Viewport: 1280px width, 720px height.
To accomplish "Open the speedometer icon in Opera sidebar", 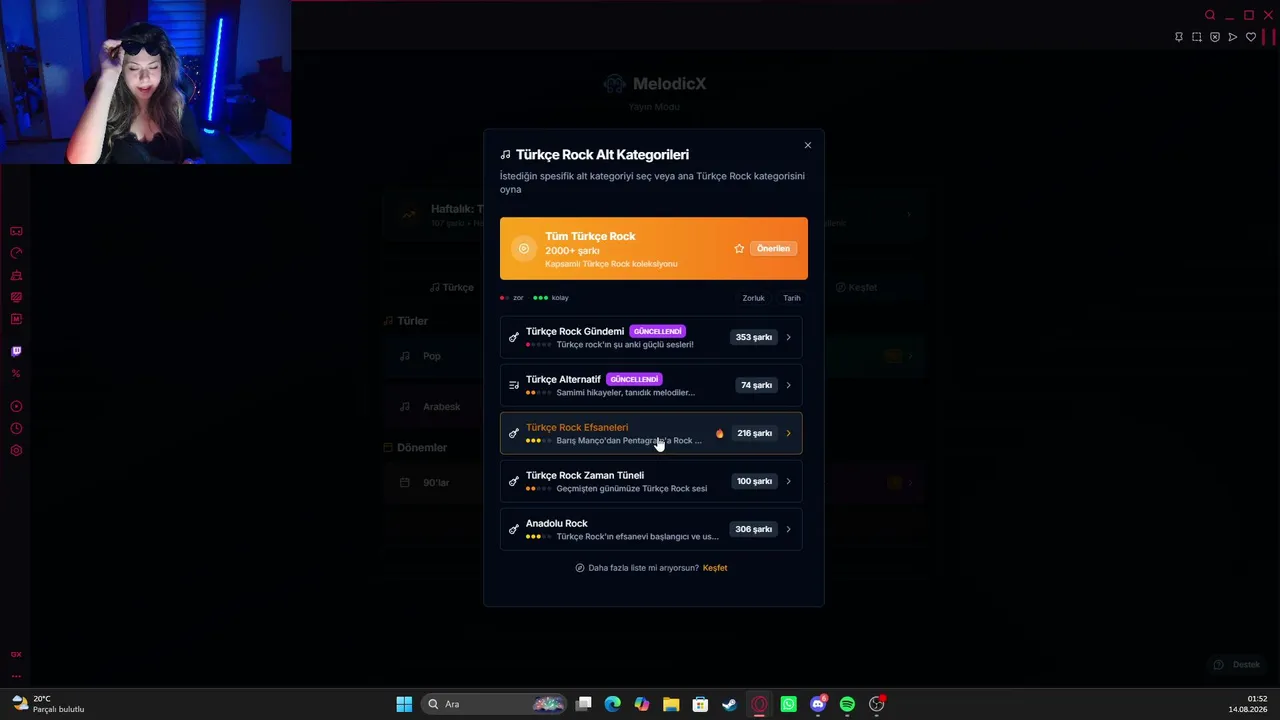I will click(16, 253).
